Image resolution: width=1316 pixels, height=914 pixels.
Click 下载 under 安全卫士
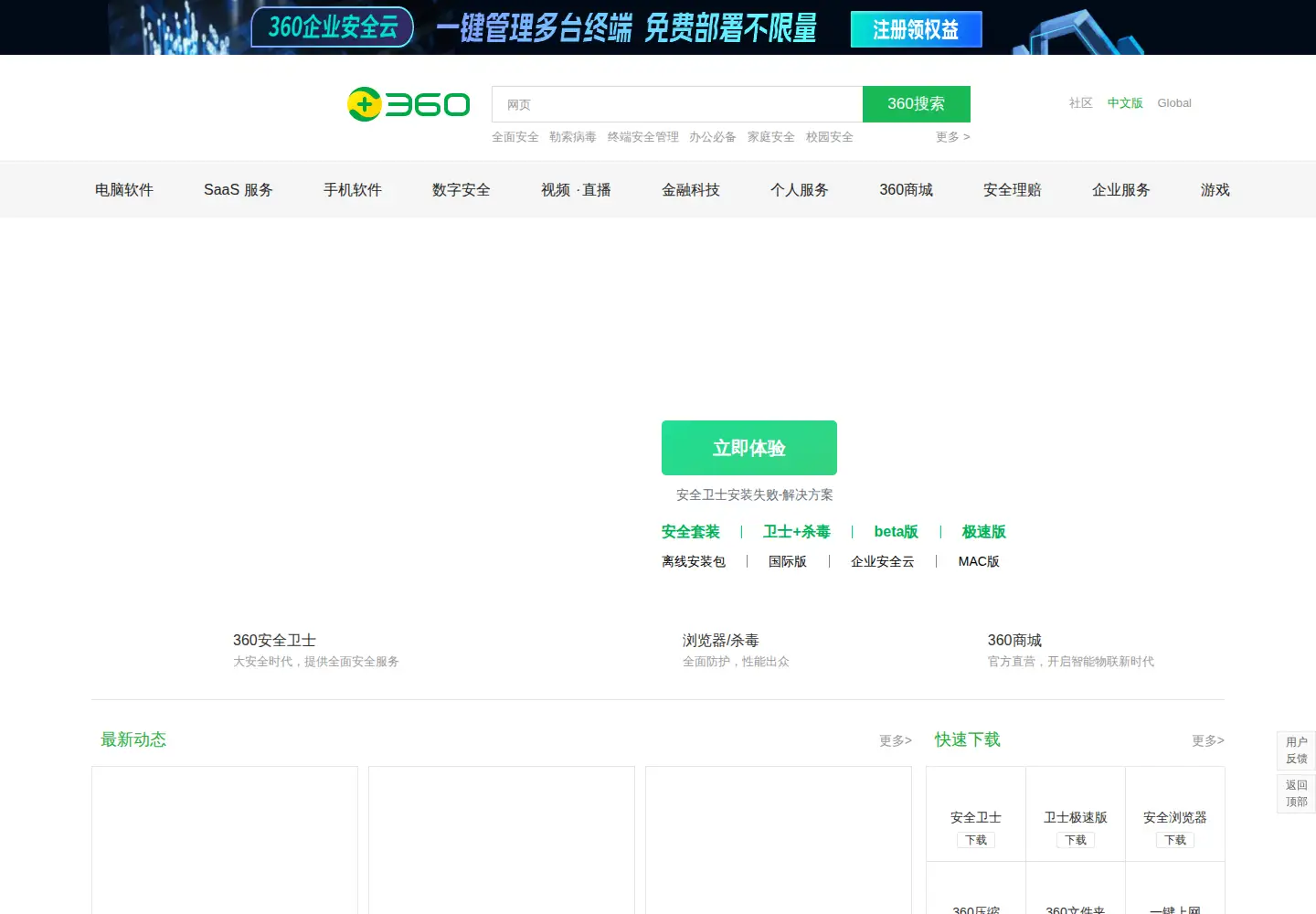point(976,840)
